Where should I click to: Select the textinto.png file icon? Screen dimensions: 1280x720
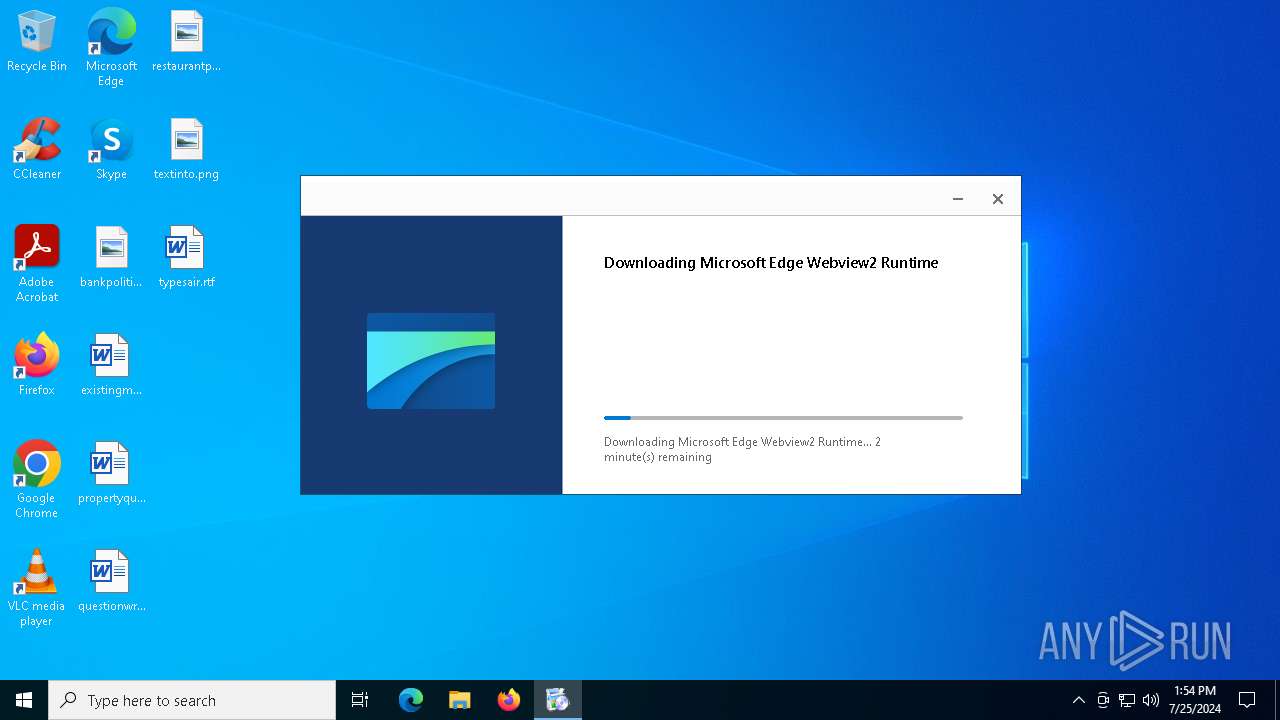coord(186,150)
